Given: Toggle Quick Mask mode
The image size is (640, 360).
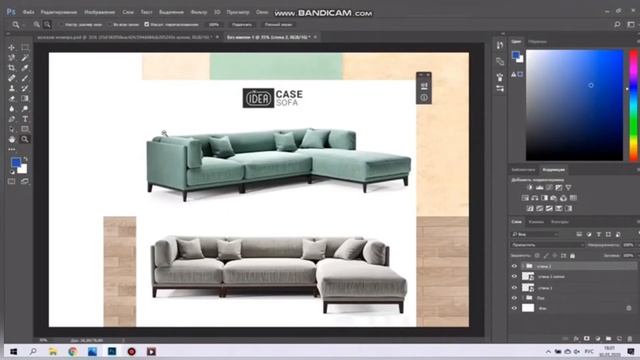Looking at the screenshot, I should click(x=11, y=181).
